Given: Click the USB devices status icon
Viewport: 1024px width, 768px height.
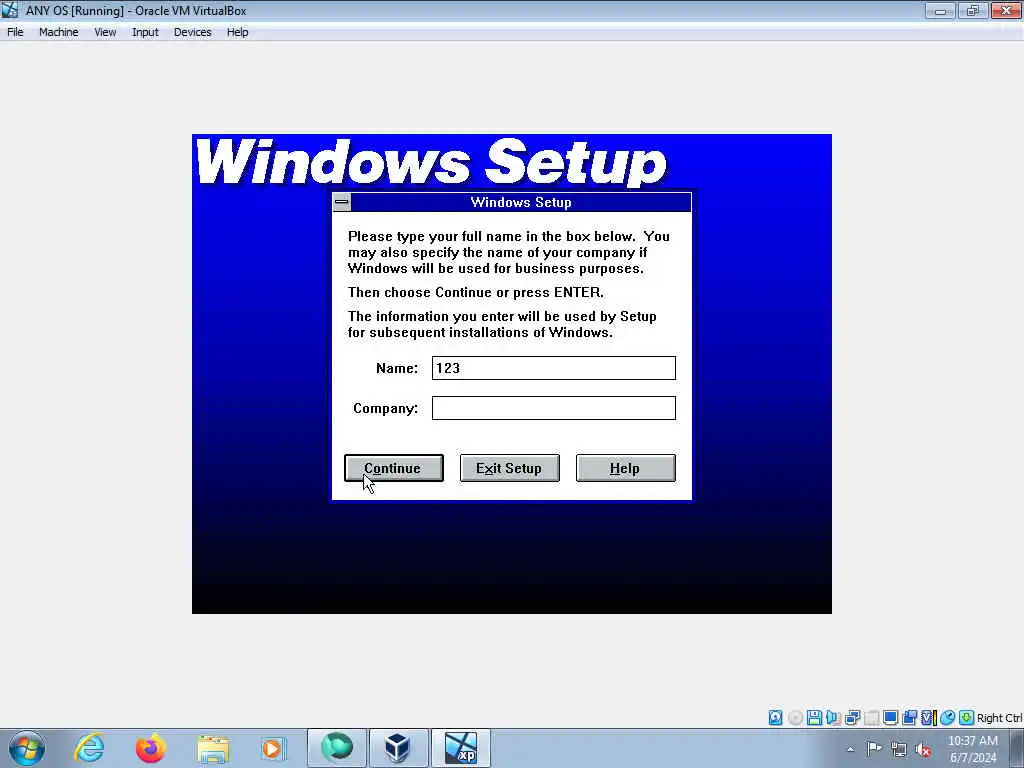Looking at the screenshot, I should [x=871, y=718].
